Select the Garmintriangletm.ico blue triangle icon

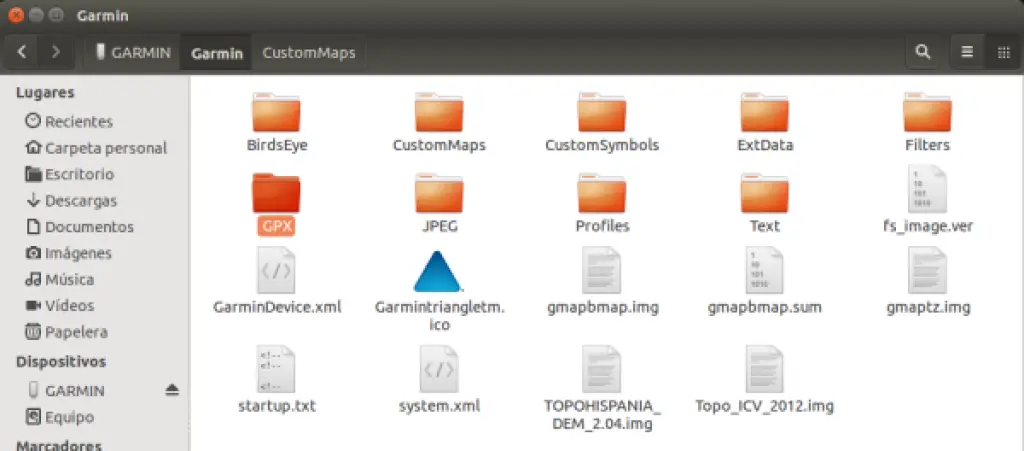tap(438, 272)
